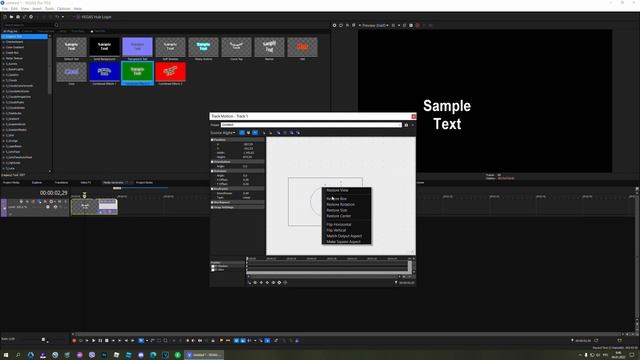Image resolution: width=640 pixels, height=360 pixels.
Task: Click the plug-in search field
Action: pos(28,25)
